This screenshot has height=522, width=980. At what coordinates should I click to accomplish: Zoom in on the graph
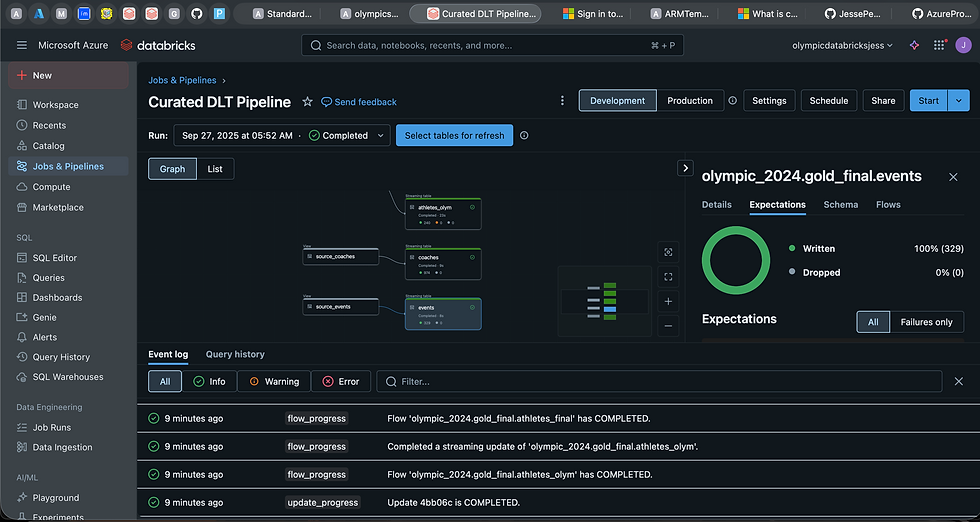click(x=668, y=301)
